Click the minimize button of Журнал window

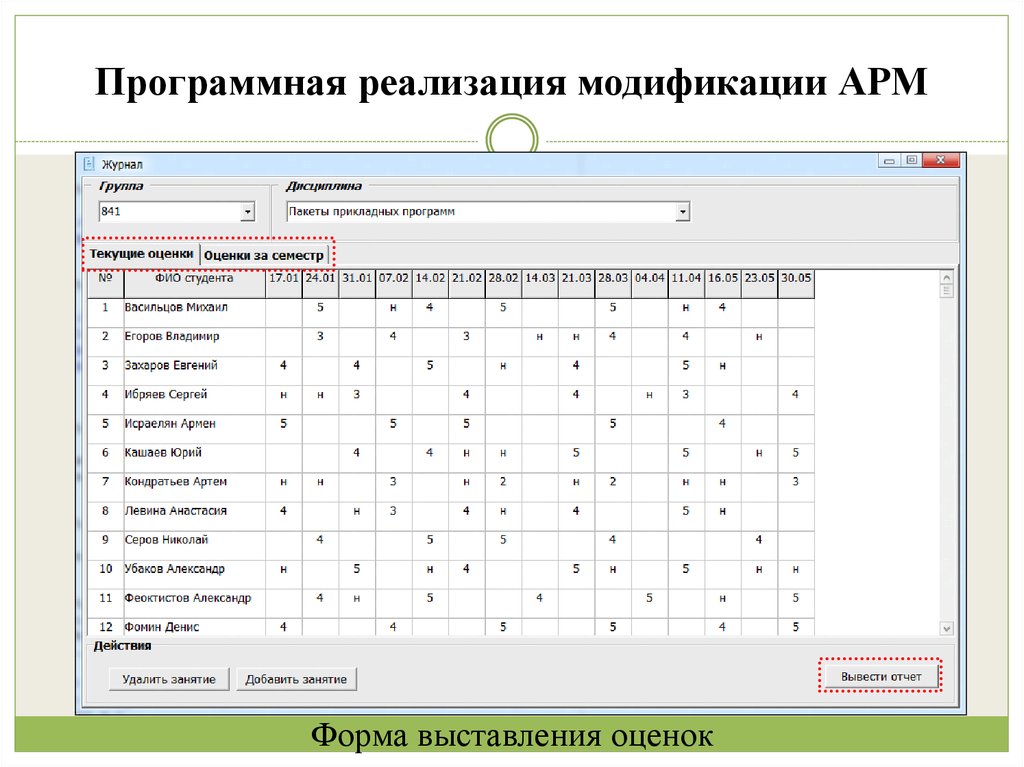pos(887,160)
